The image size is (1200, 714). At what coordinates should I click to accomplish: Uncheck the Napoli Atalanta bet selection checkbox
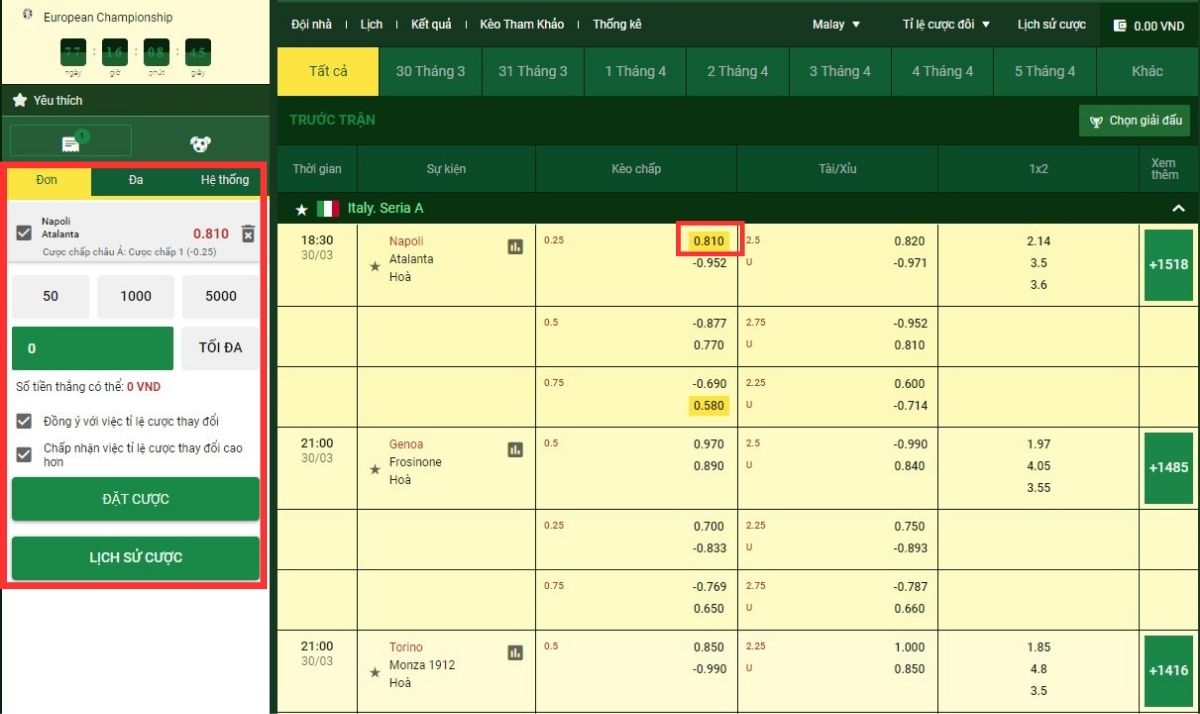click(x=25, y=233)
